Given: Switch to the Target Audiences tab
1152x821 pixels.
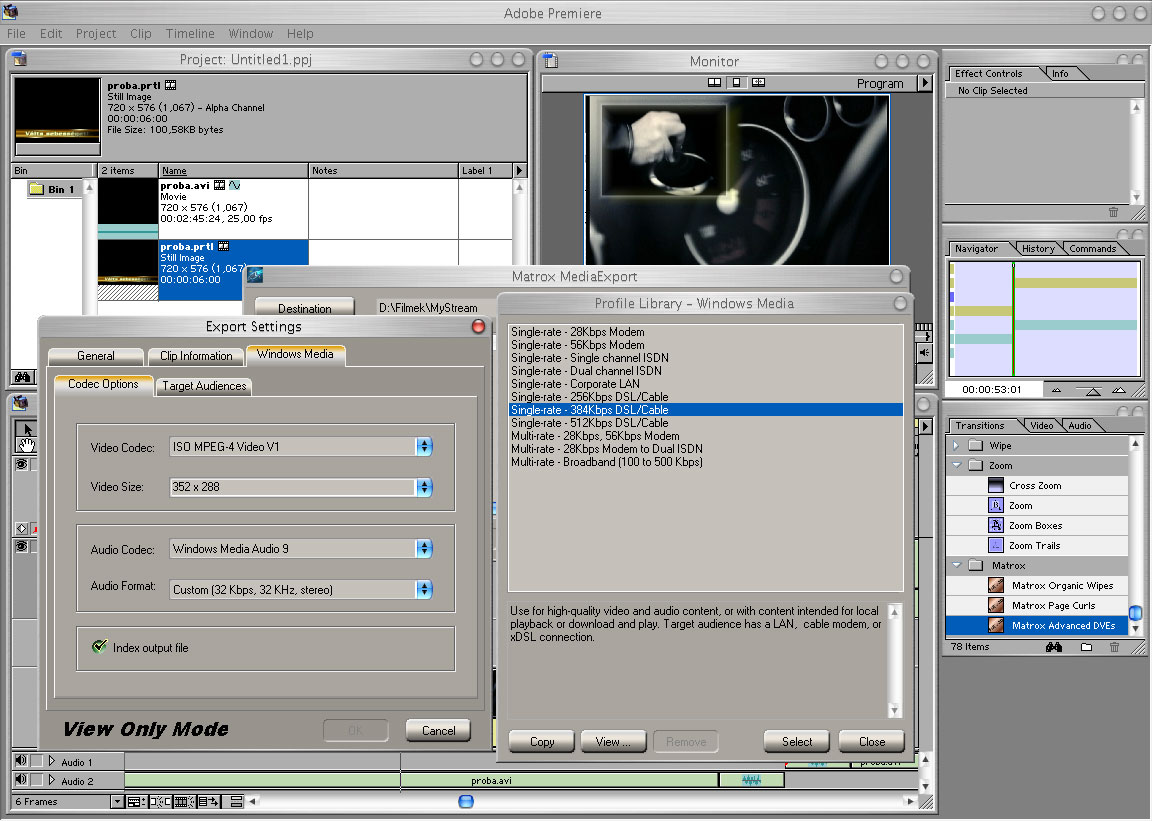Looking at the screenshot, I should (x=204, y=386).
